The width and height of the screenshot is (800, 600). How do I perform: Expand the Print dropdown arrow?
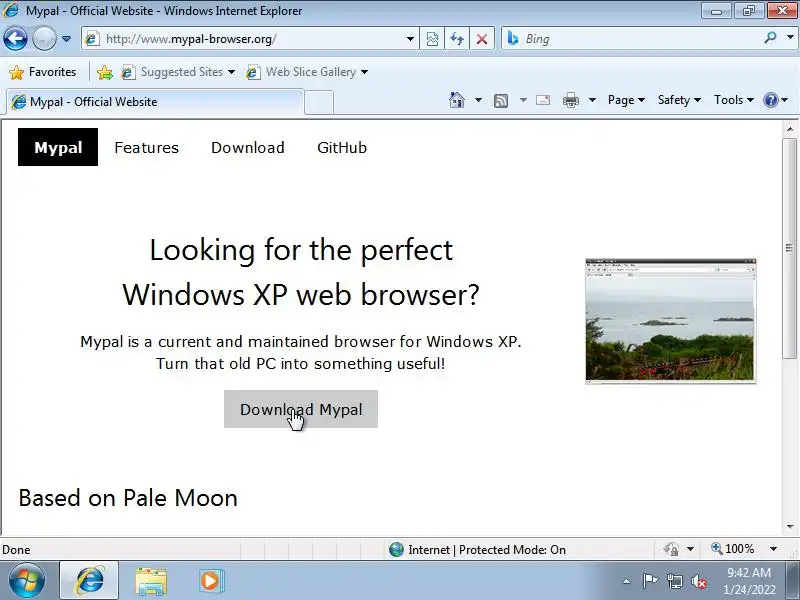tap(592, 100)
